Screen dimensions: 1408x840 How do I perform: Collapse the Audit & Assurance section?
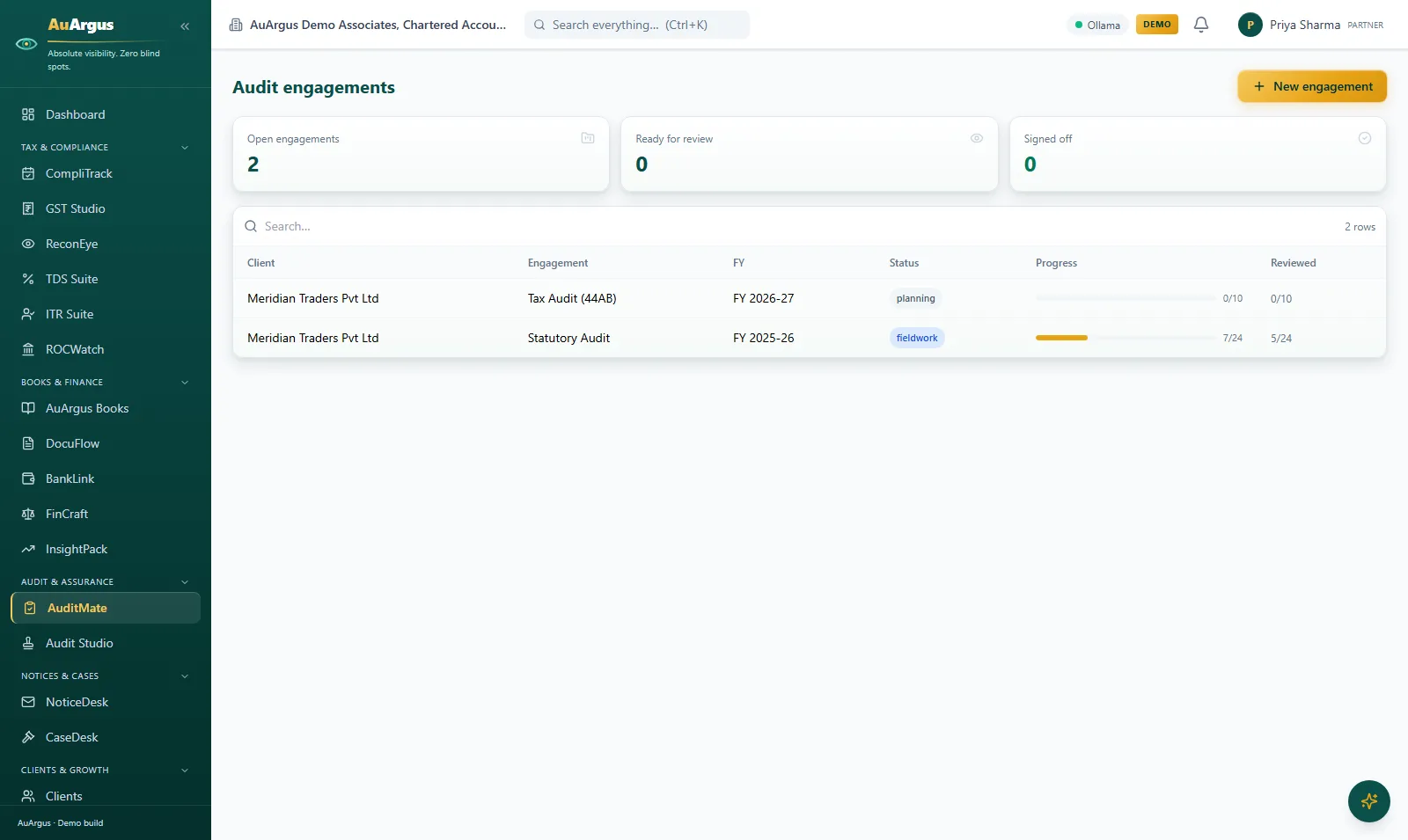pyautogui.click(x=185, y=582)
